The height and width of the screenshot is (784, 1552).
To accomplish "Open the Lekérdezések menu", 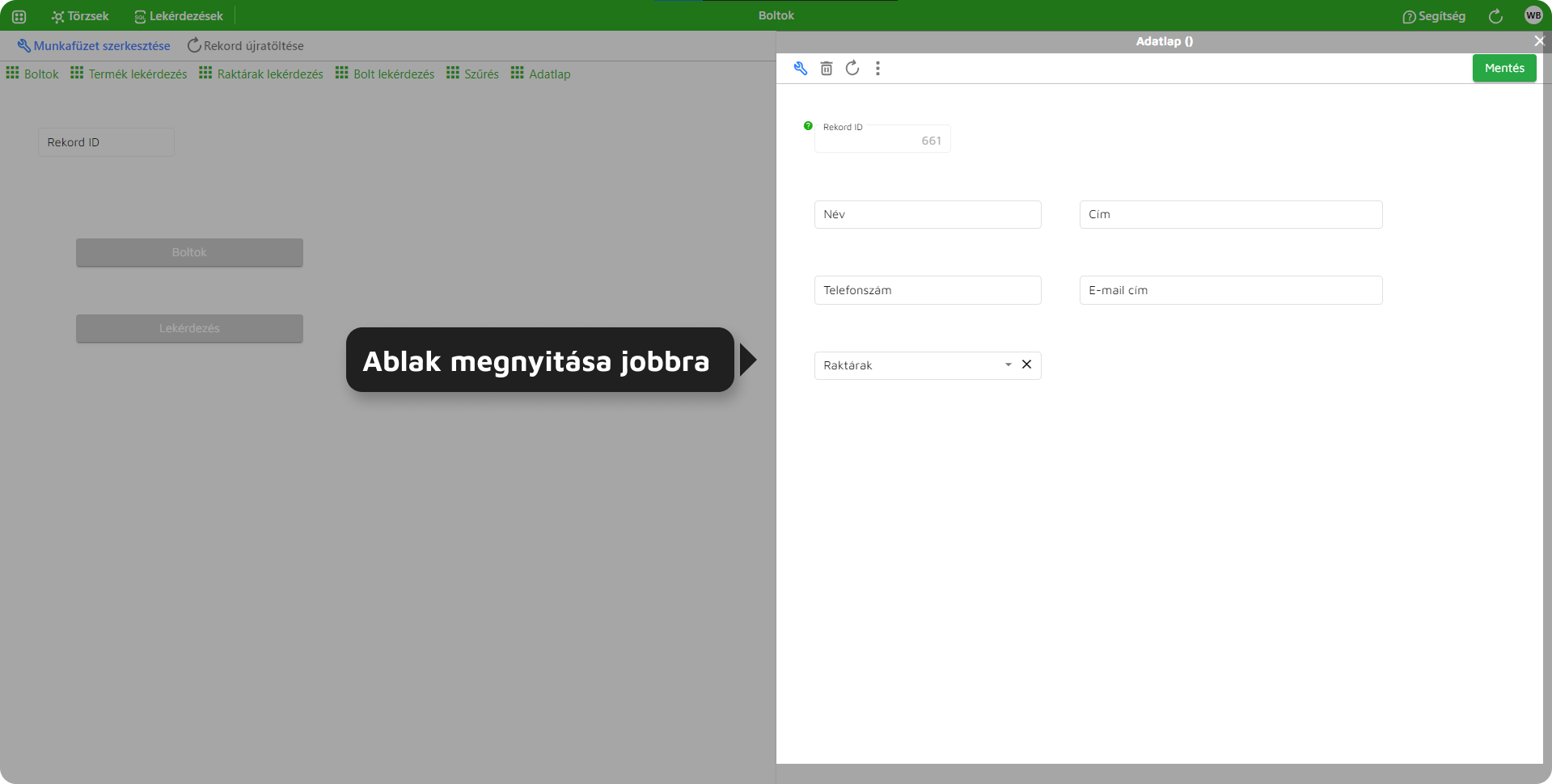I will (x=179, y=16).
